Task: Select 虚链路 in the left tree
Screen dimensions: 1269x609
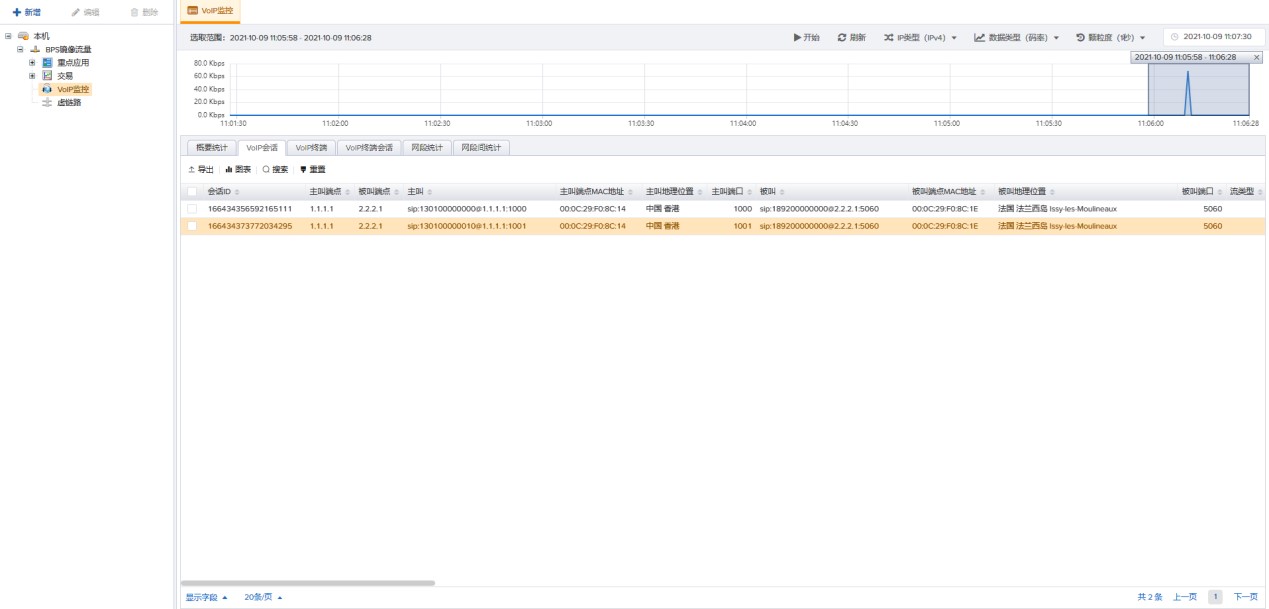Action: [69, 102]
